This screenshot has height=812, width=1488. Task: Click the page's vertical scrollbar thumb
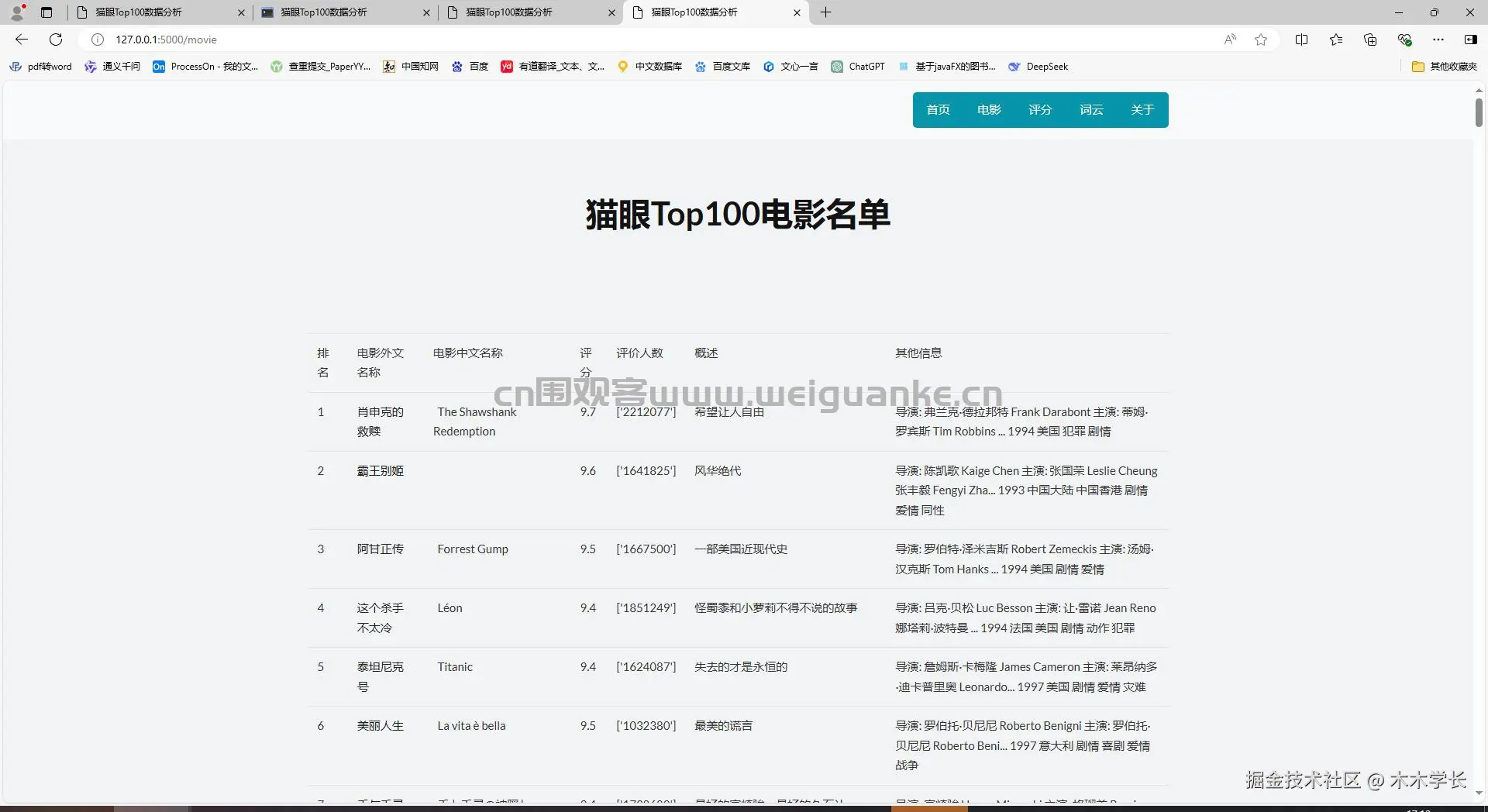point(1479,113)
